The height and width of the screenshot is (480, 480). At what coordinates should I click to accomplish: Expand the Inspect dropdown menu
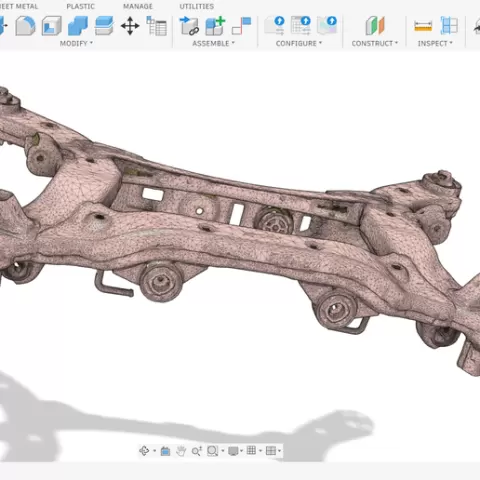click(435, 43)
